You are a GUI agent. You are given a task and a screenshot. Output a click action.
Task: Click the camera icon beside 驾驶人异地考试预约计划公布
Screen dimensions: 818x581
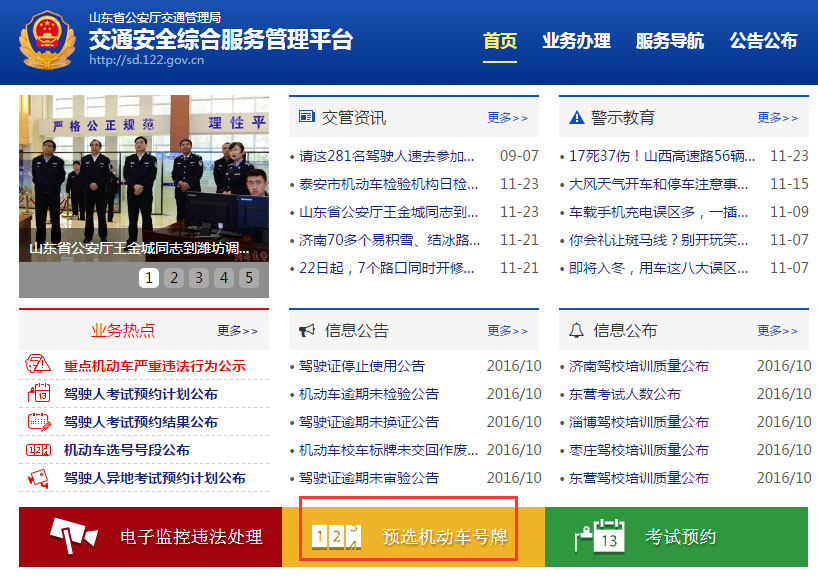click(x=39, y=478)
